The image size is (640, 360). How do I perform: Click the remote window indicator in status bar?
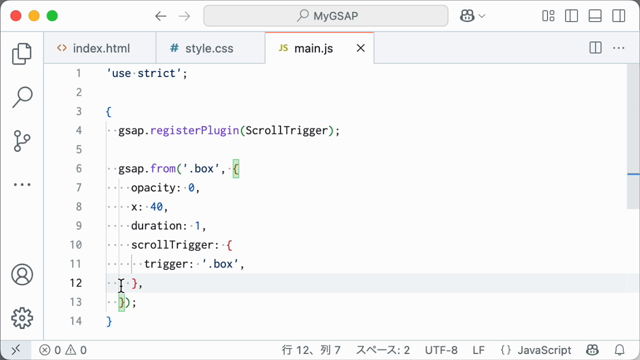(x=16, y=350)
